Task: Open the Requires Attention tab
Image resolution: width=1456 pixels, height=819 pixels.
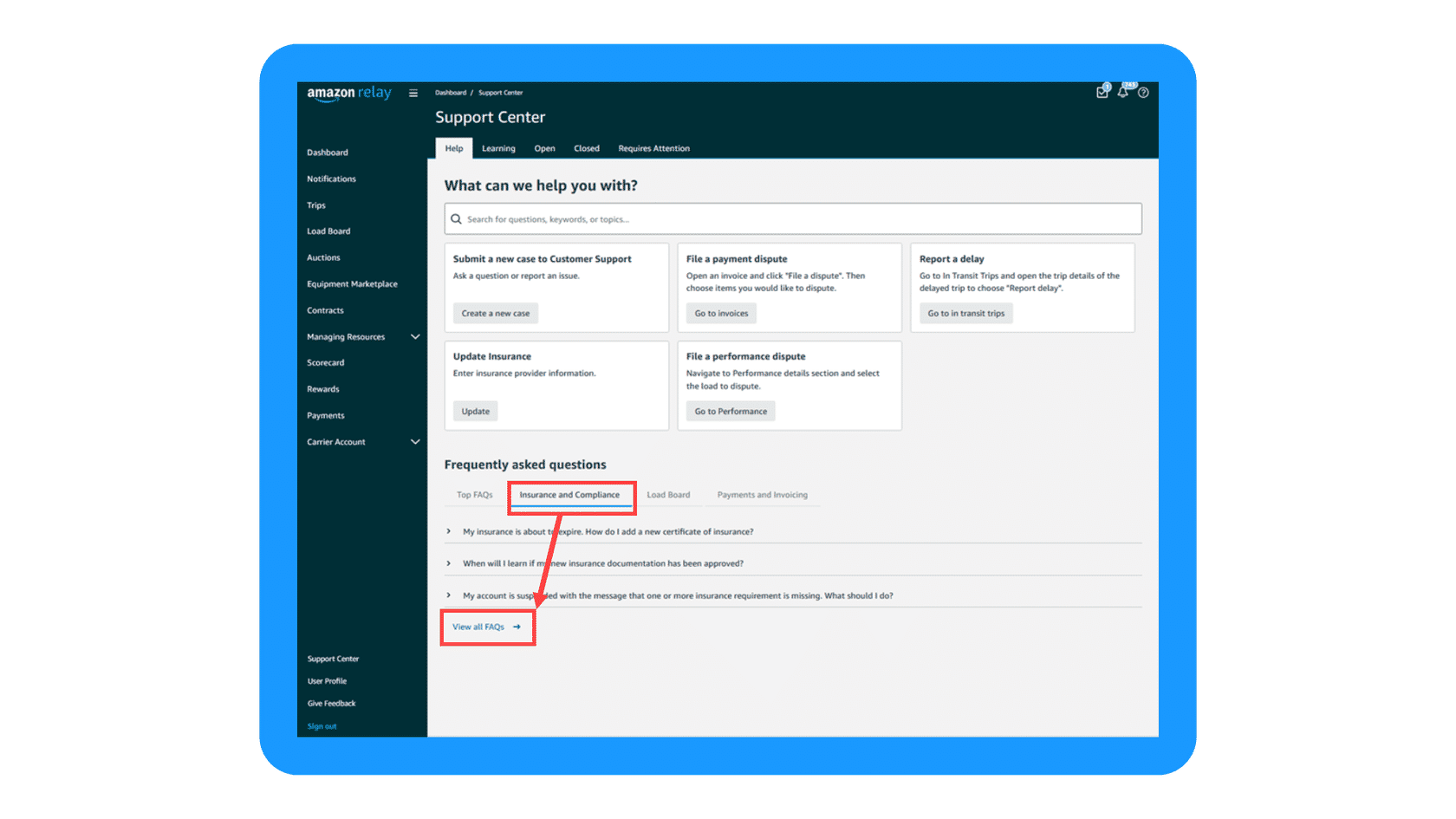Action: (653, 148)
